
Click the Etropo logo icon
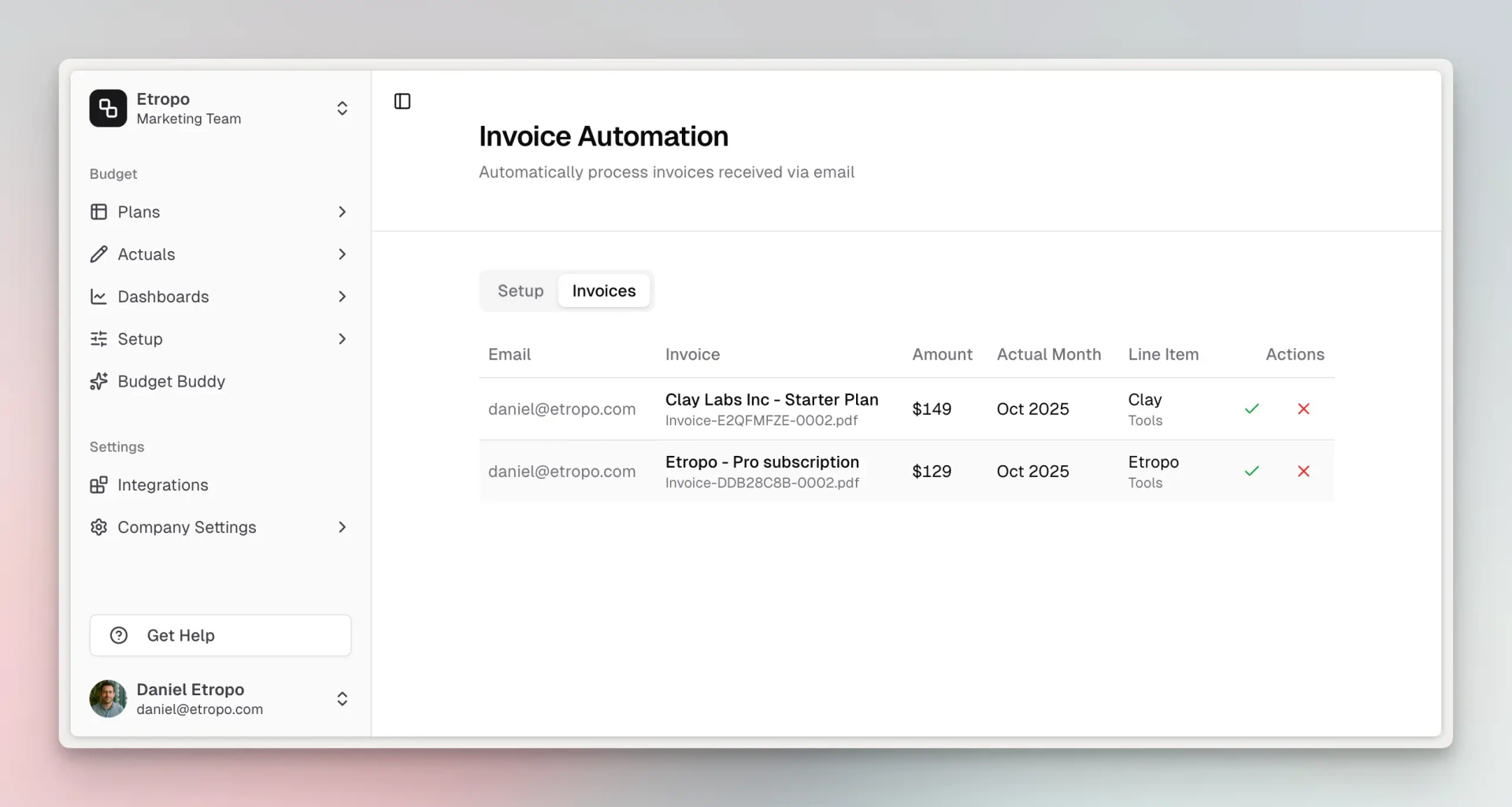[x=108, y=108]
